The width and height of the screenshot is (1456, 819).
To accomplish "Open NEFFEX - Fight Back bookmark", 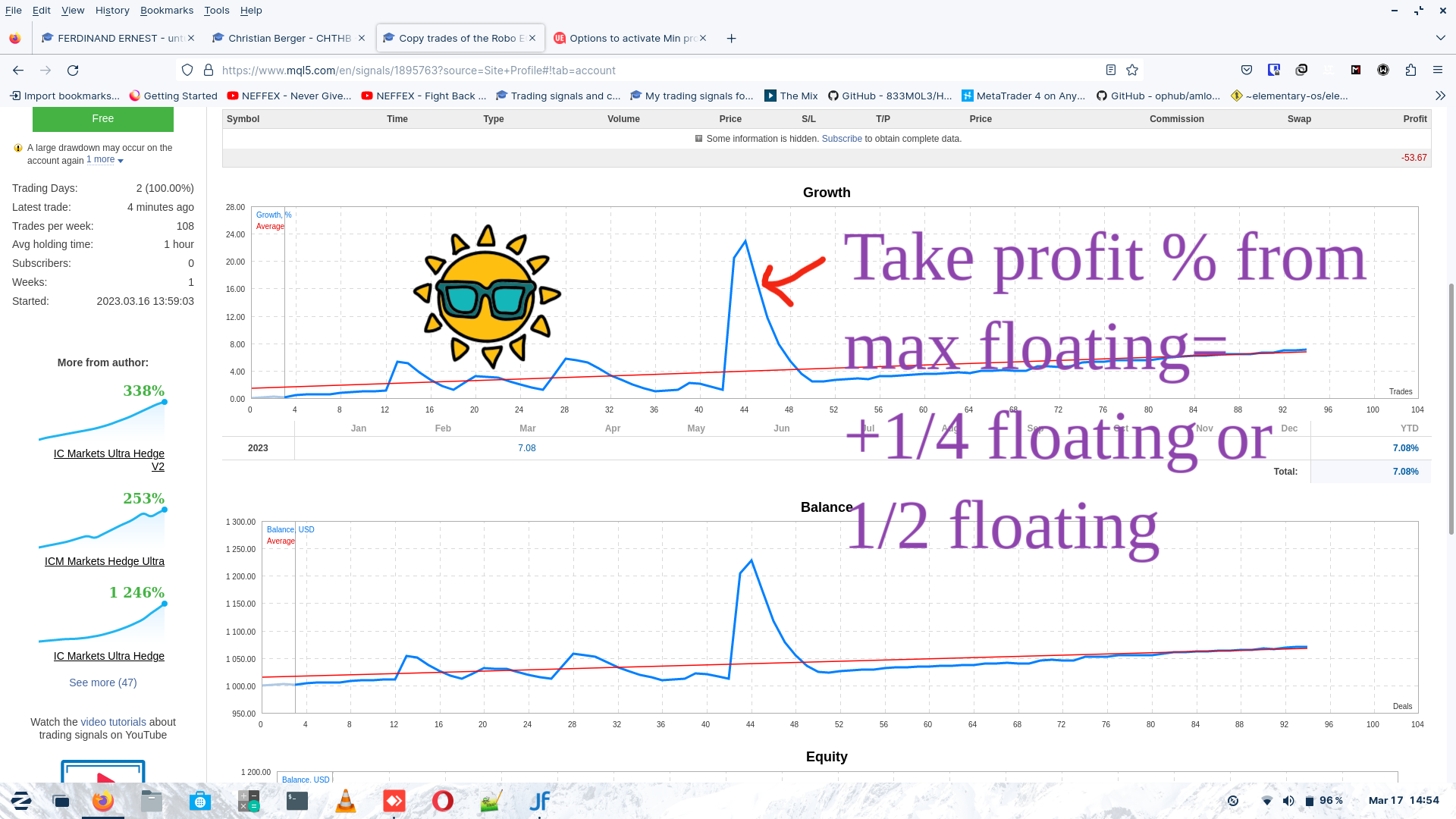I will (x=424, y=96).
